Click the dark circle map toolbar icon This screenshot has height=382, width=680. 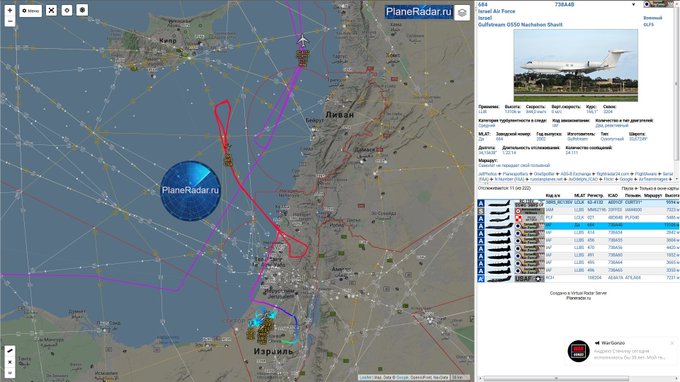[82, 10]
